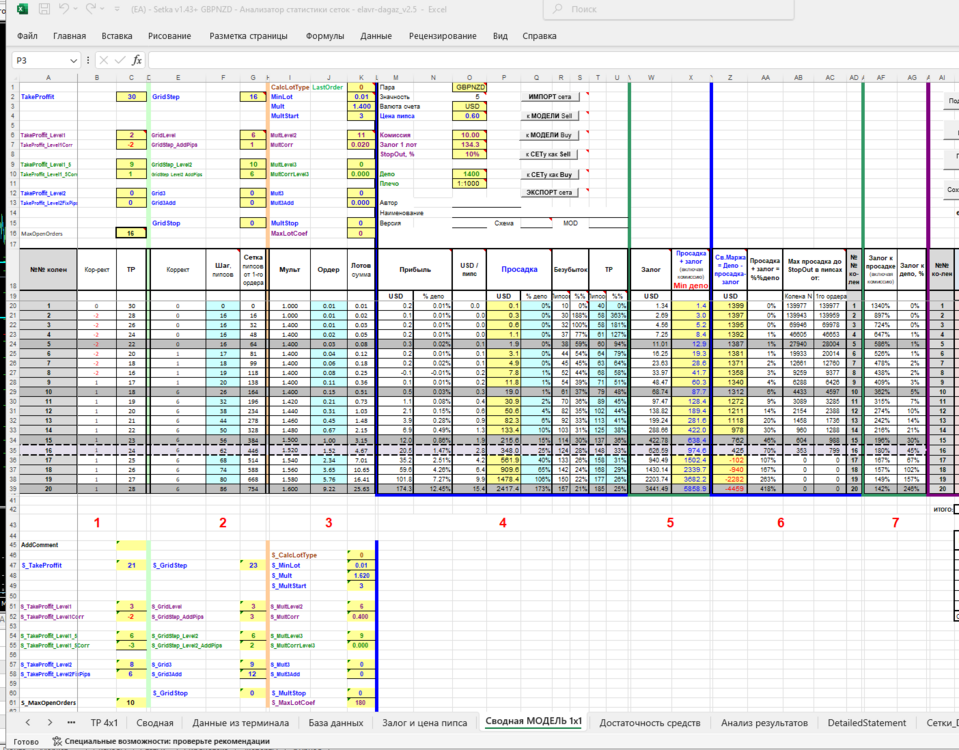Click the Save icon in quick access toolbar
The width and height of the screenshot is (959, 750).
44,9
